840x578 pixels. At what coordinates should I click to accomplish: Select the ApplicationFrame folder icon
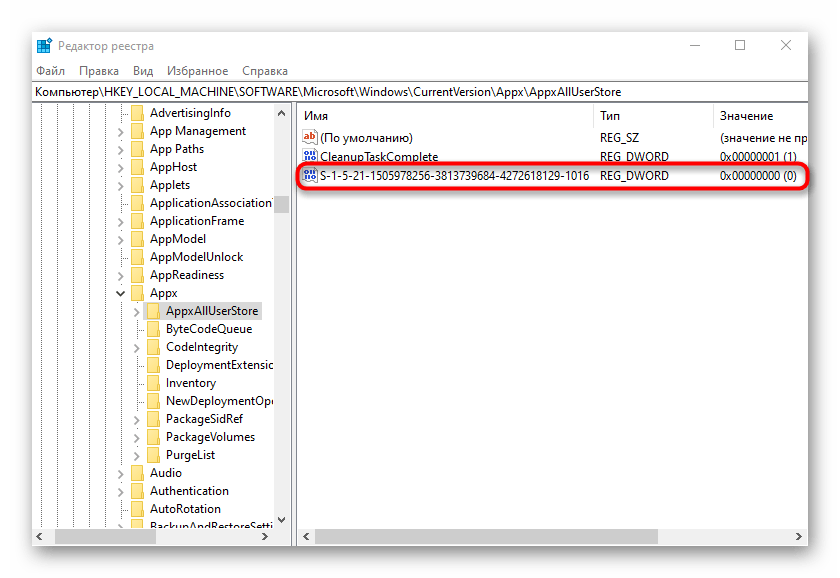(x=138, y=221)
